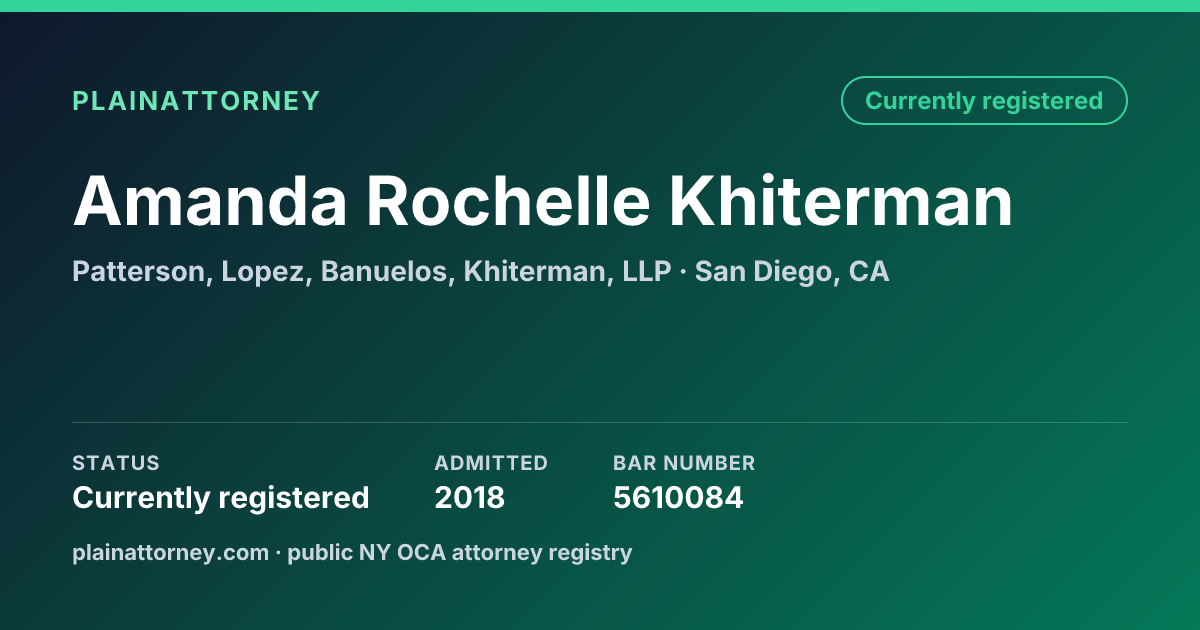
Task: Click the Currently registered badge pill
Action: pos(984,101)
